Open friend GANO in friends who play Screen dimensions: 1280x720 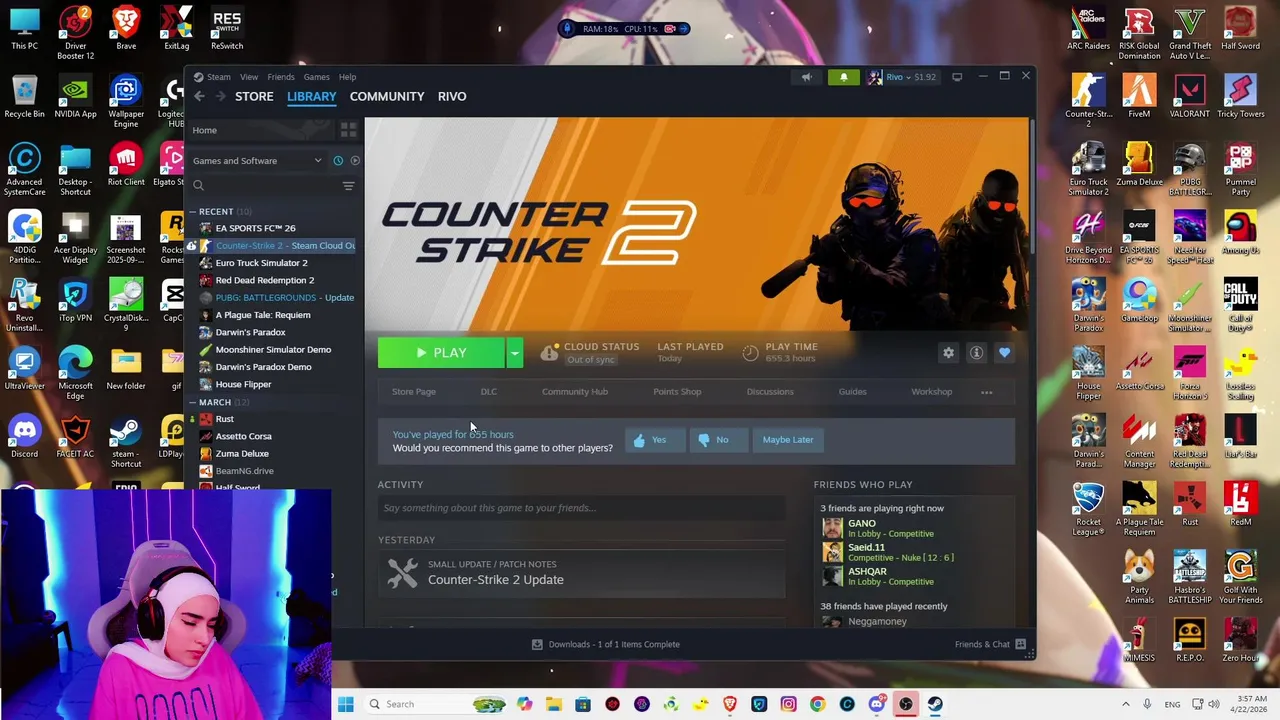pyautogui.click(x=861, y=524)
